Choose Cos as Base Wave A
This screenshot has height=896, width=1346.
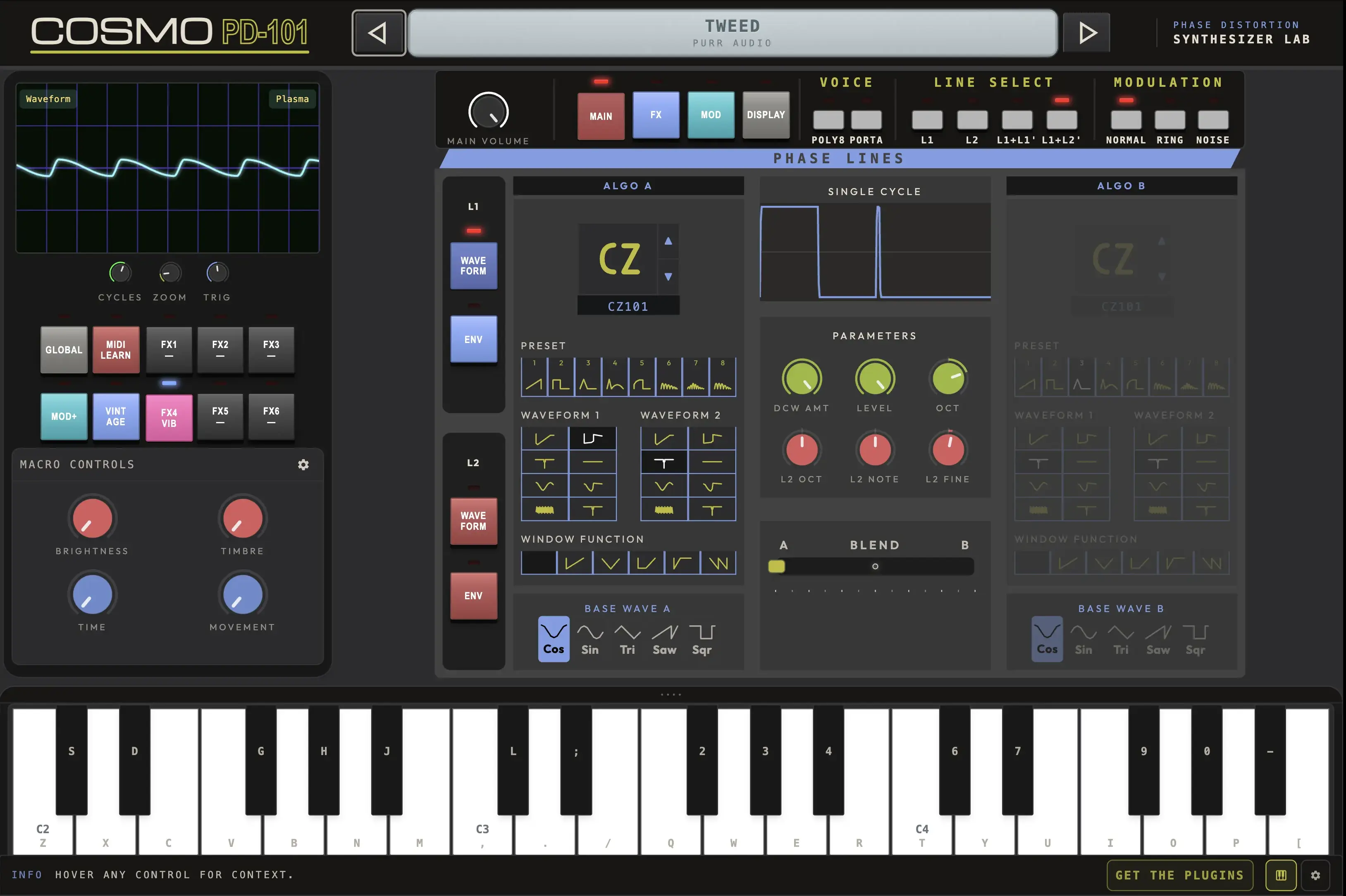(553, 639)
